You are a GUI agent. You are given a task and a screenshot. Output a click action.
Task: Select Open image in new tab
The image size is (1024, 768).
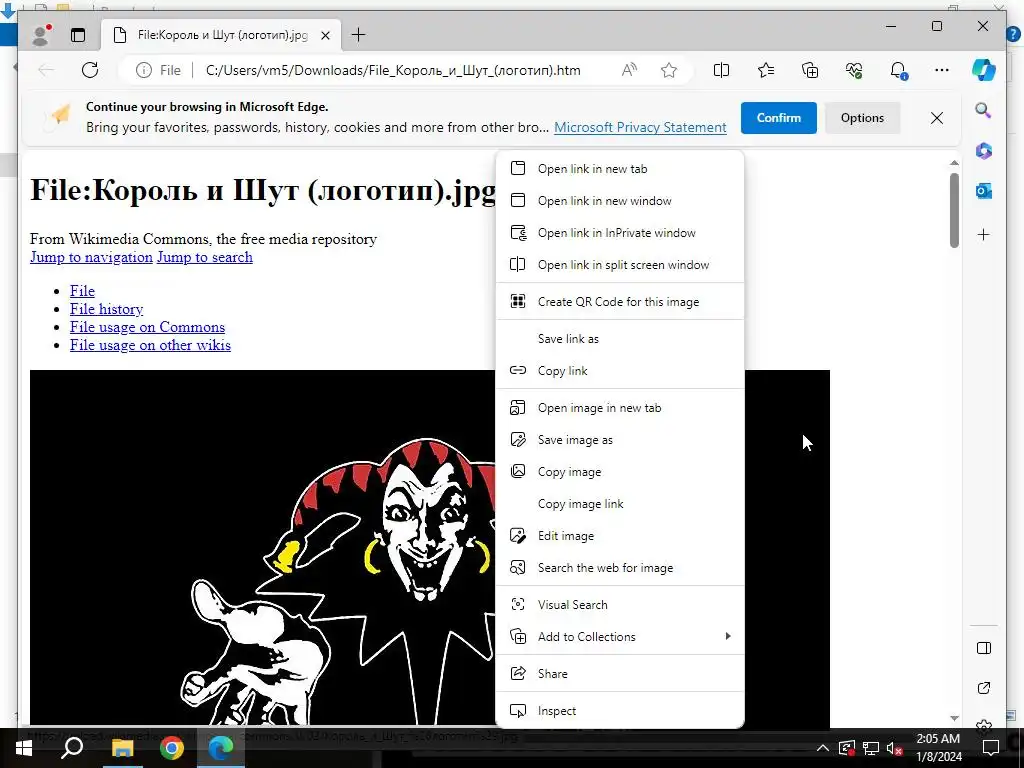click(x=620, y=408)
